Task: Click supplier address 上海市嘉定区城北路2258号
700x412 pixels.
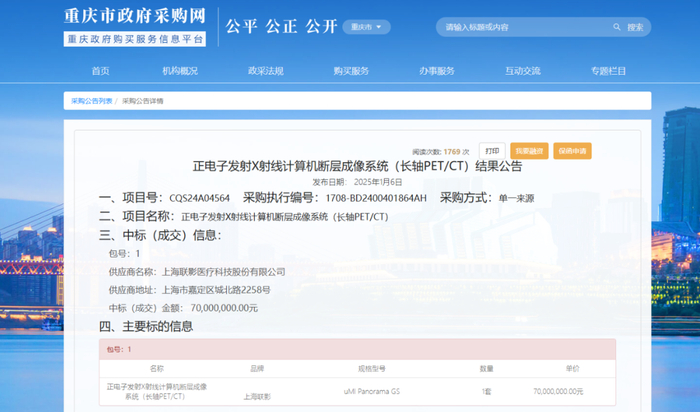Action: (216, 290)
